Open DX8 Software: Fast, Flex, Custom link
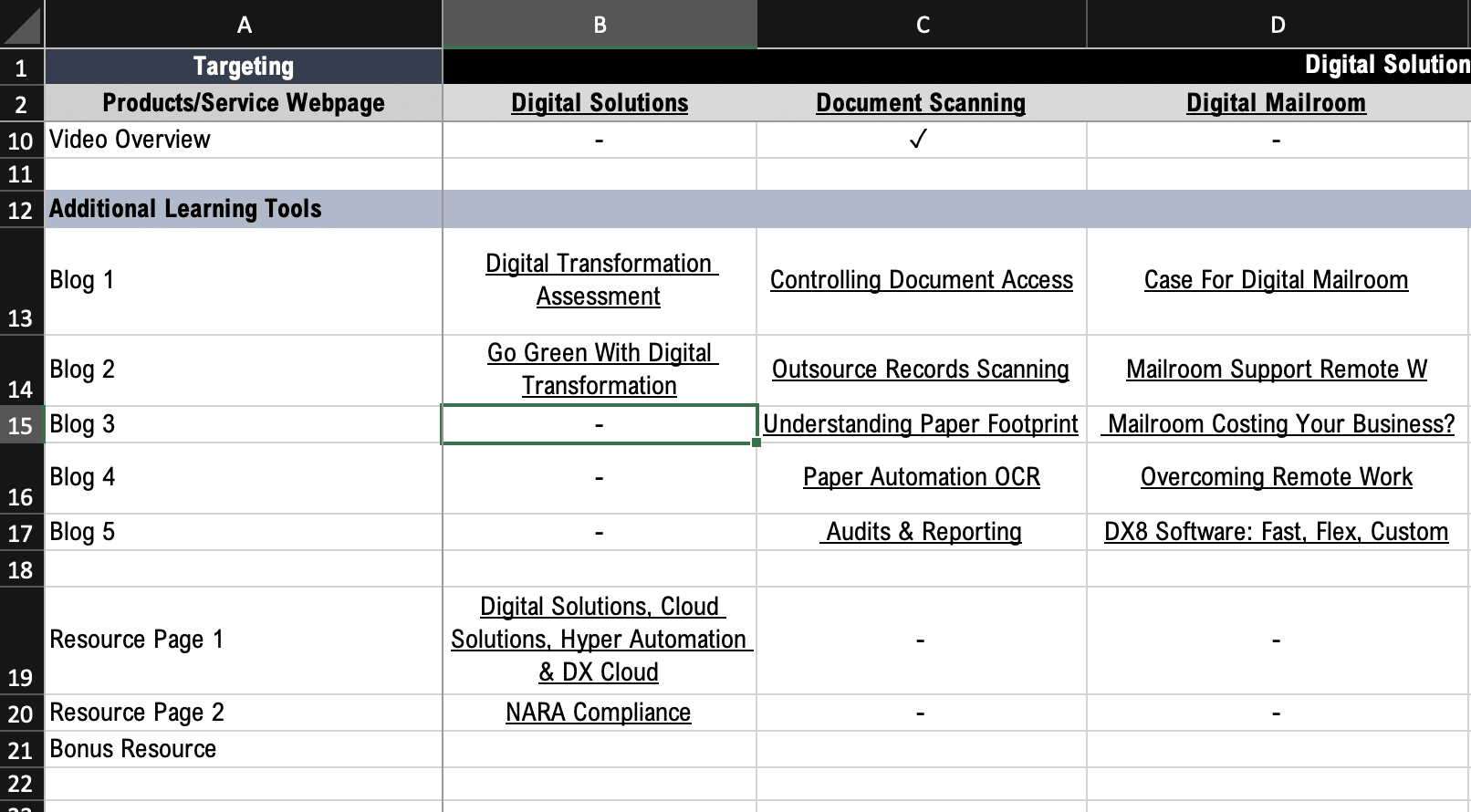1471x812 pixels. coord(1277,532)
